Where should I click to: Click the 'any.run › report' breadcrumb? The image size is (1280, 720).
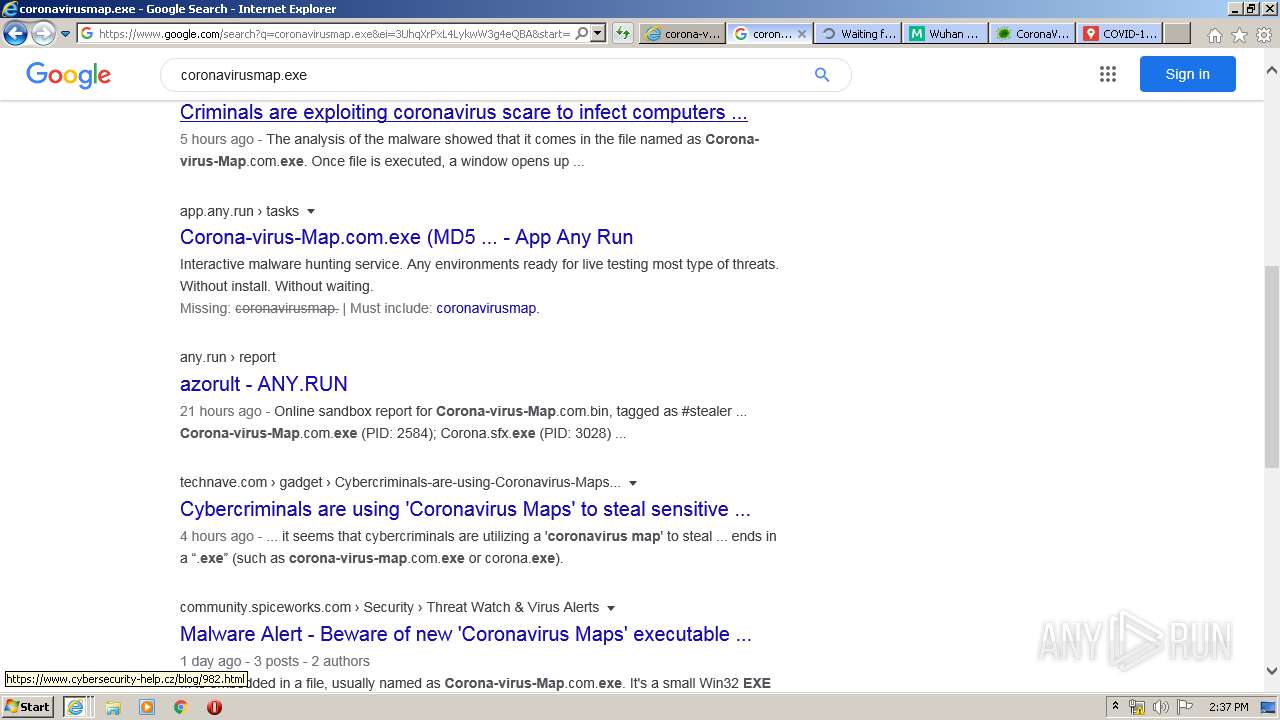click(x=228, y=357)
